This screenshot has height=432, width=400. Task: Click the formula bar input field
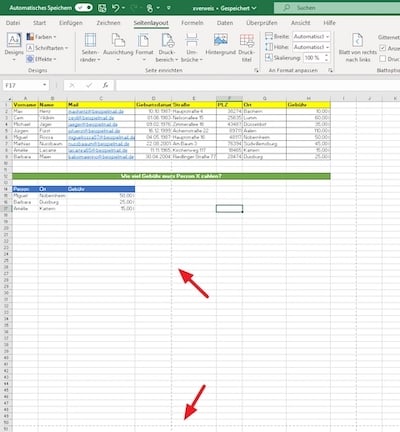257,85
